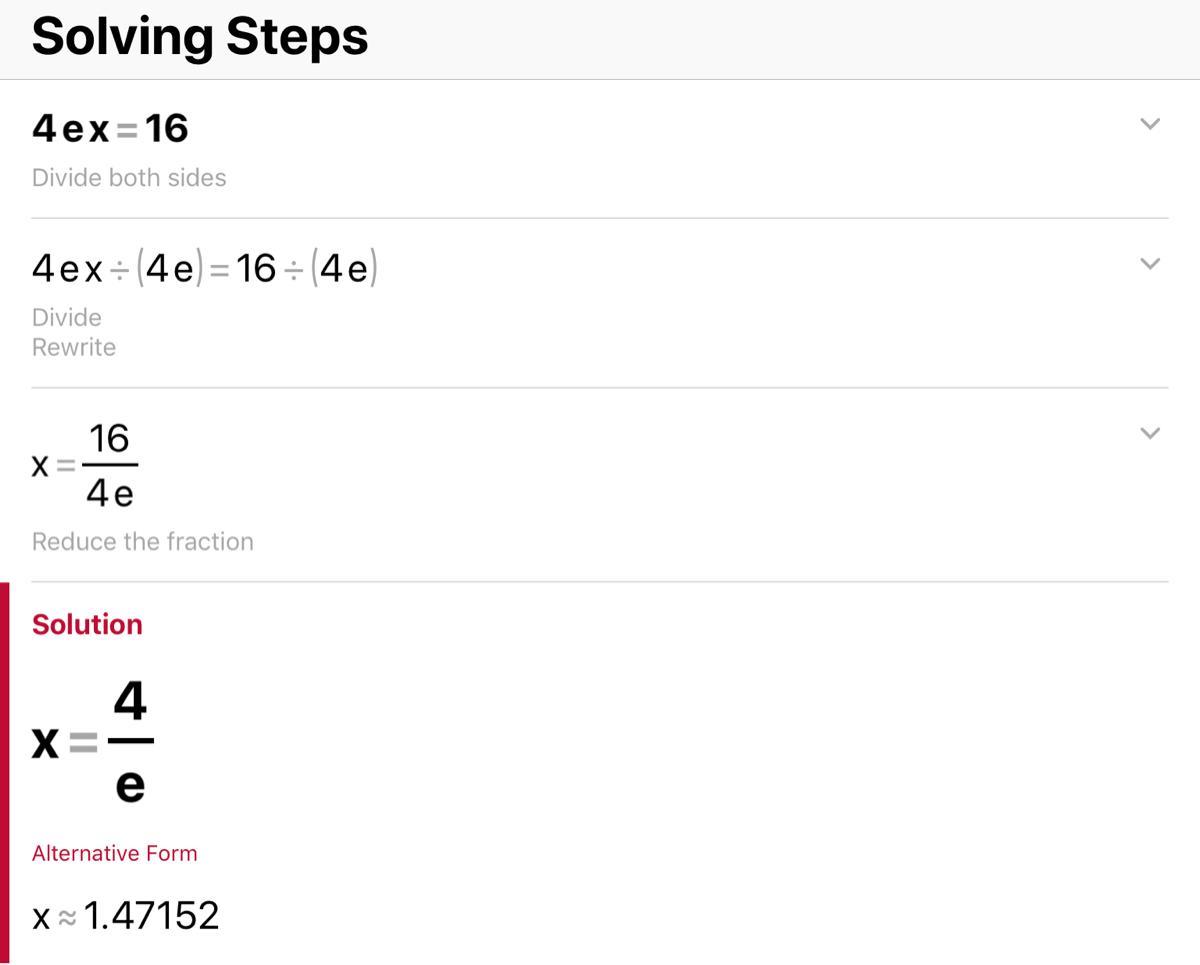This screenshot has height=965, width=1200.
Task: Tap the "Divide both sides" hint
Action: pos(129,178)
